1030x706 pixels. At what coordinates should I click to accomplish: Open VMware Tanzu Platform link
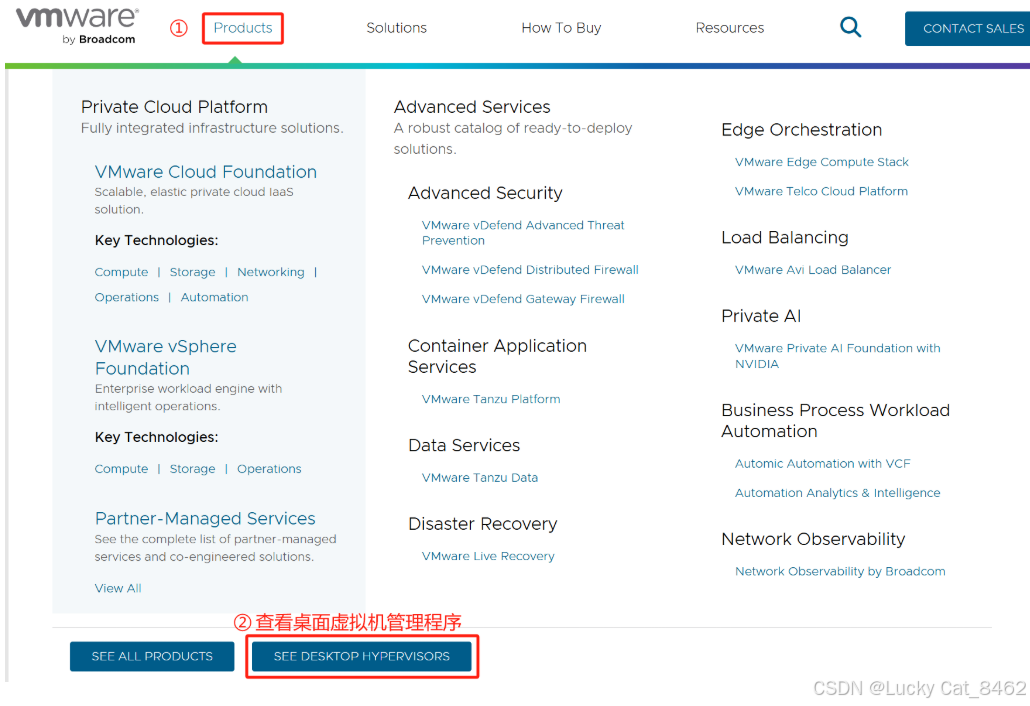point(491,399)
